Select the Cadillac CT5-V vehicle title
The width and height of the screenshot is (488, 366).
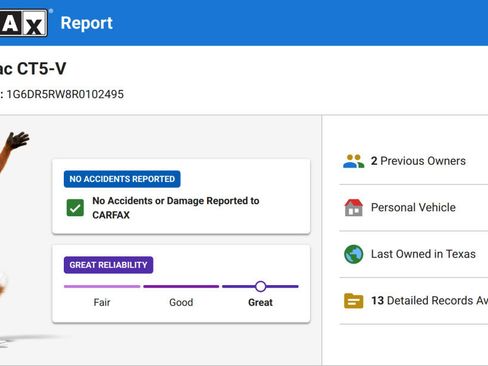pyautogui.click(x=33, y=69)
